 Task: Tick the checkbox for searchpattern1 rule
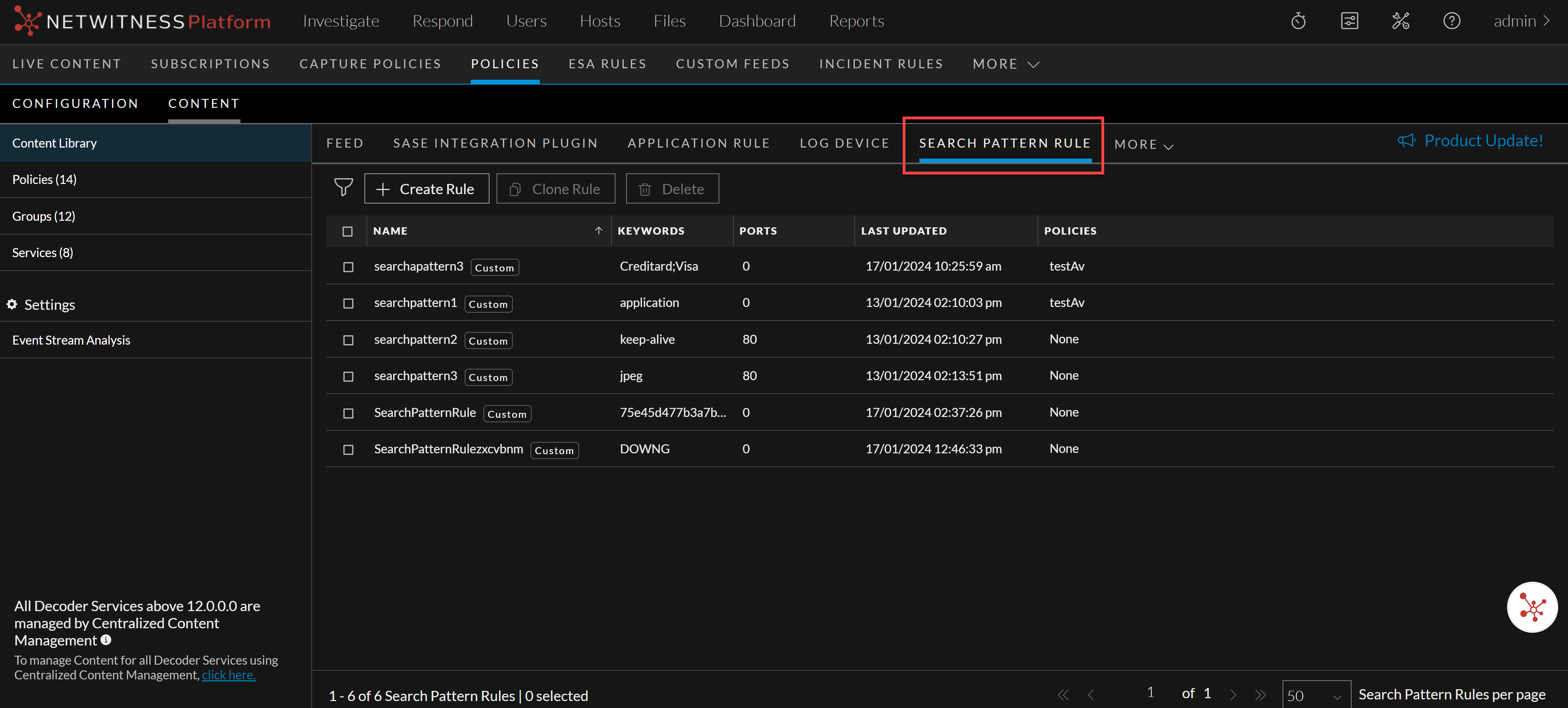coord(348,303)
